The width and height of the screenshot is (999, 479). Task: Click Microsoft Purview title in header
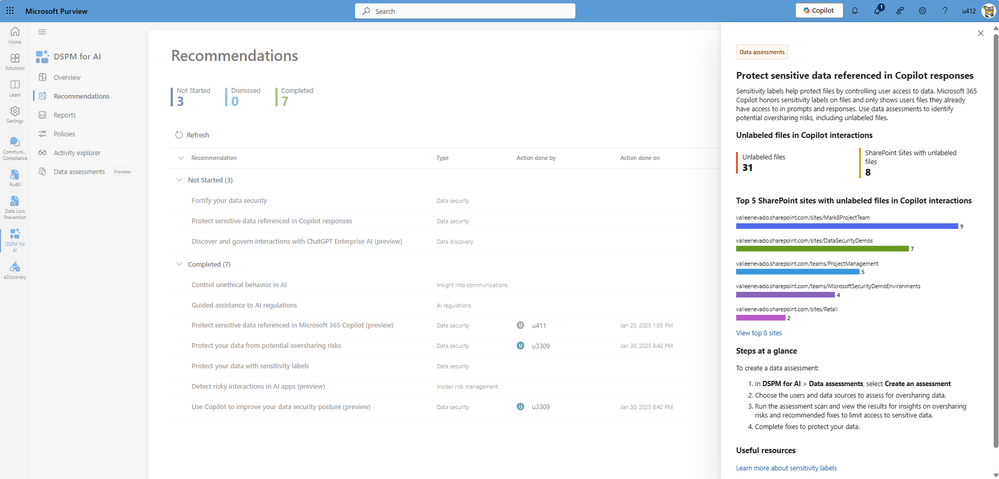[x=57, y=11]
